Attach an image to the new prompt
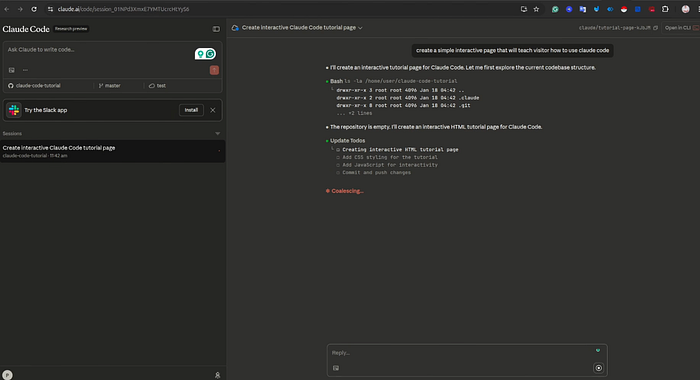 click(x=12, y=70)
